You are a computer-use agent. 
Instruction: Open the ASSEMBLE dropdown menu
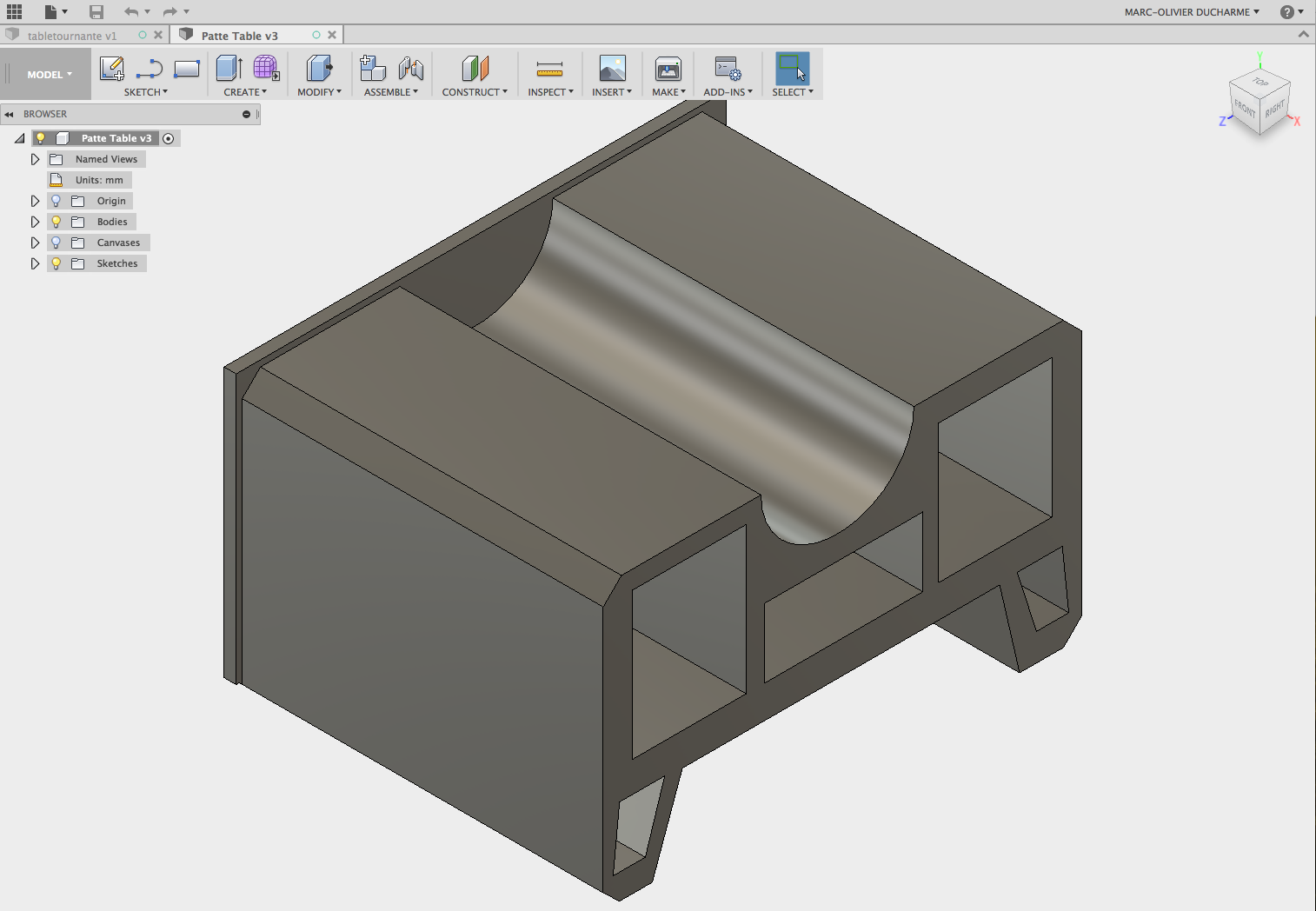391,92
